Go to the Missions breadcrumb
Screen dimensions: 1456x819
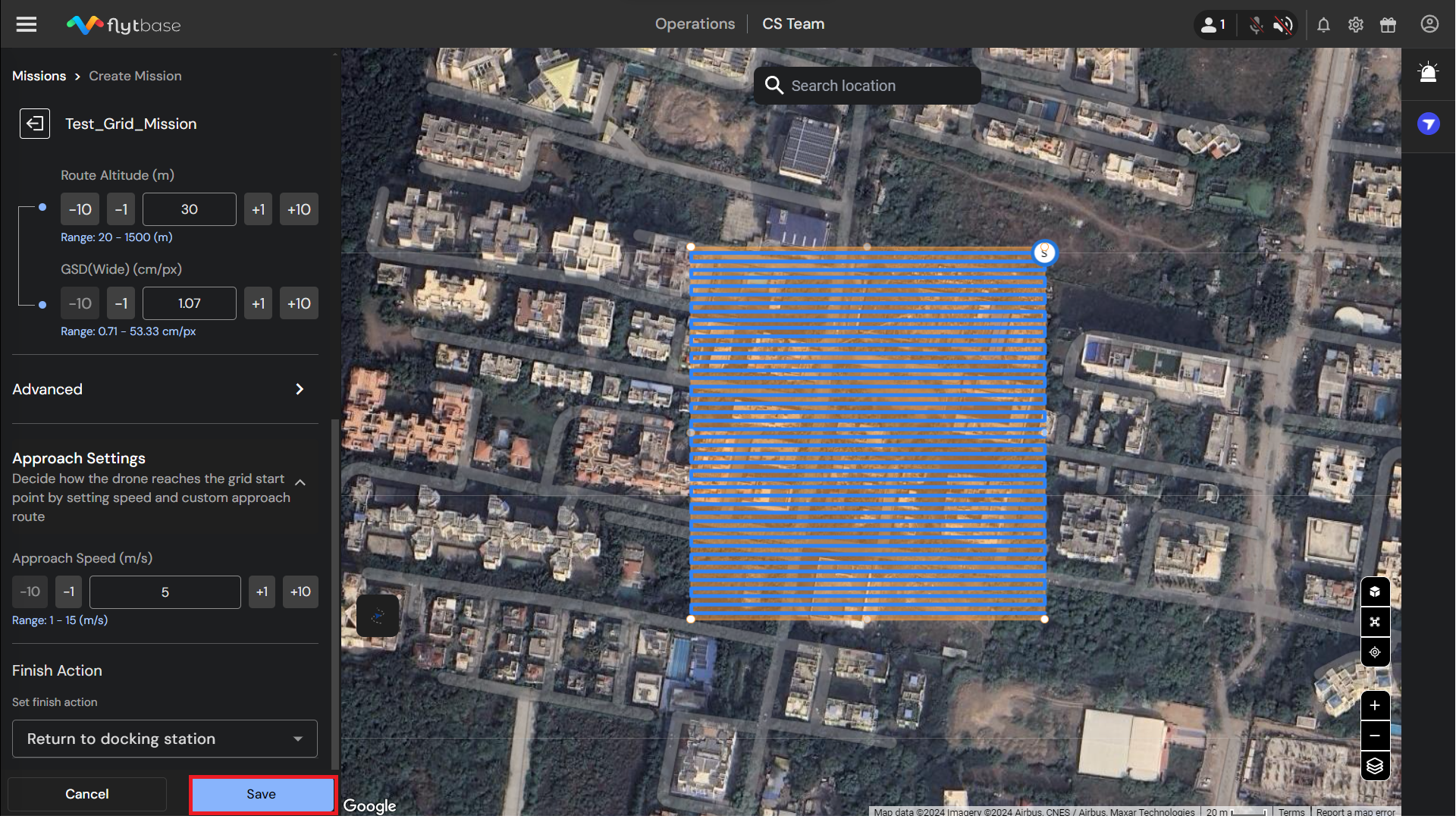pyautogui.click(x=39, y=76)
